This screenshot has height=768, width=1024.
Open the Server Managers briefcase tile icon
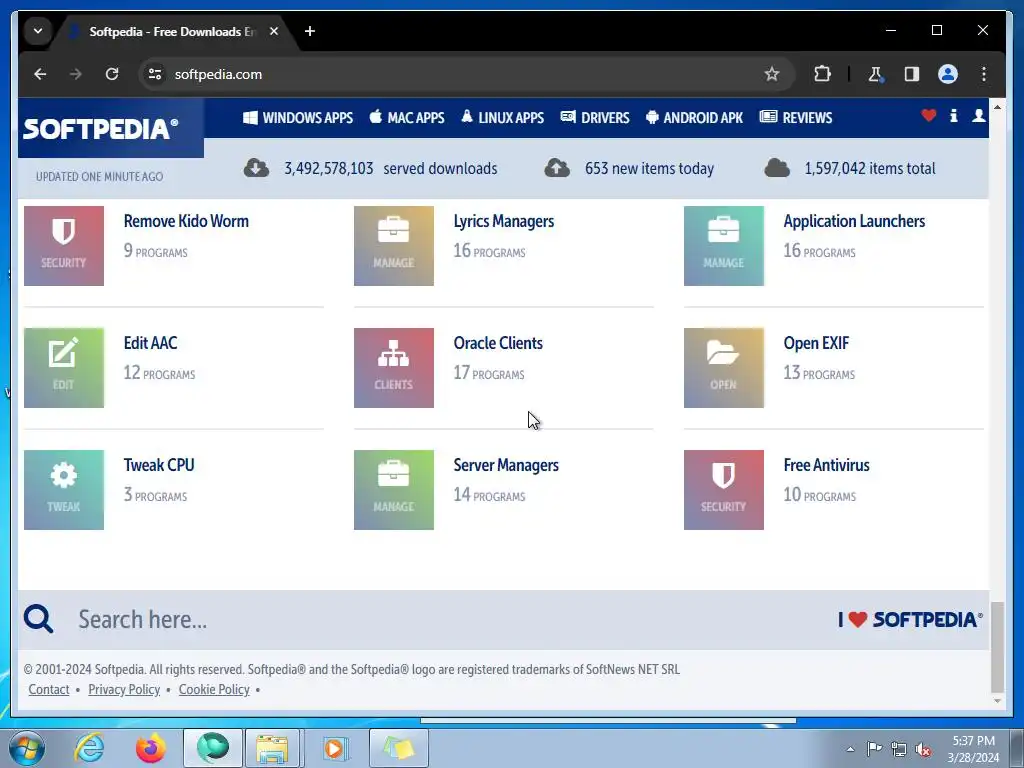394,490
